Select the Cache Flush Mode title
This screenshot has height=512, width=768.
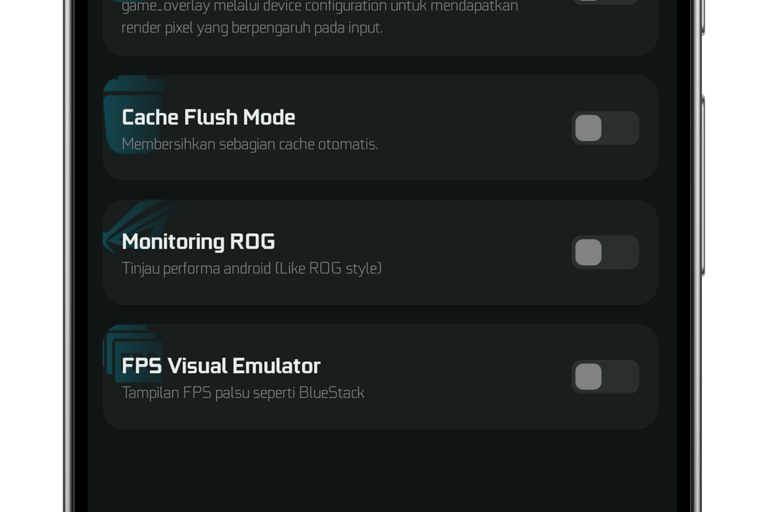(208, 117)
